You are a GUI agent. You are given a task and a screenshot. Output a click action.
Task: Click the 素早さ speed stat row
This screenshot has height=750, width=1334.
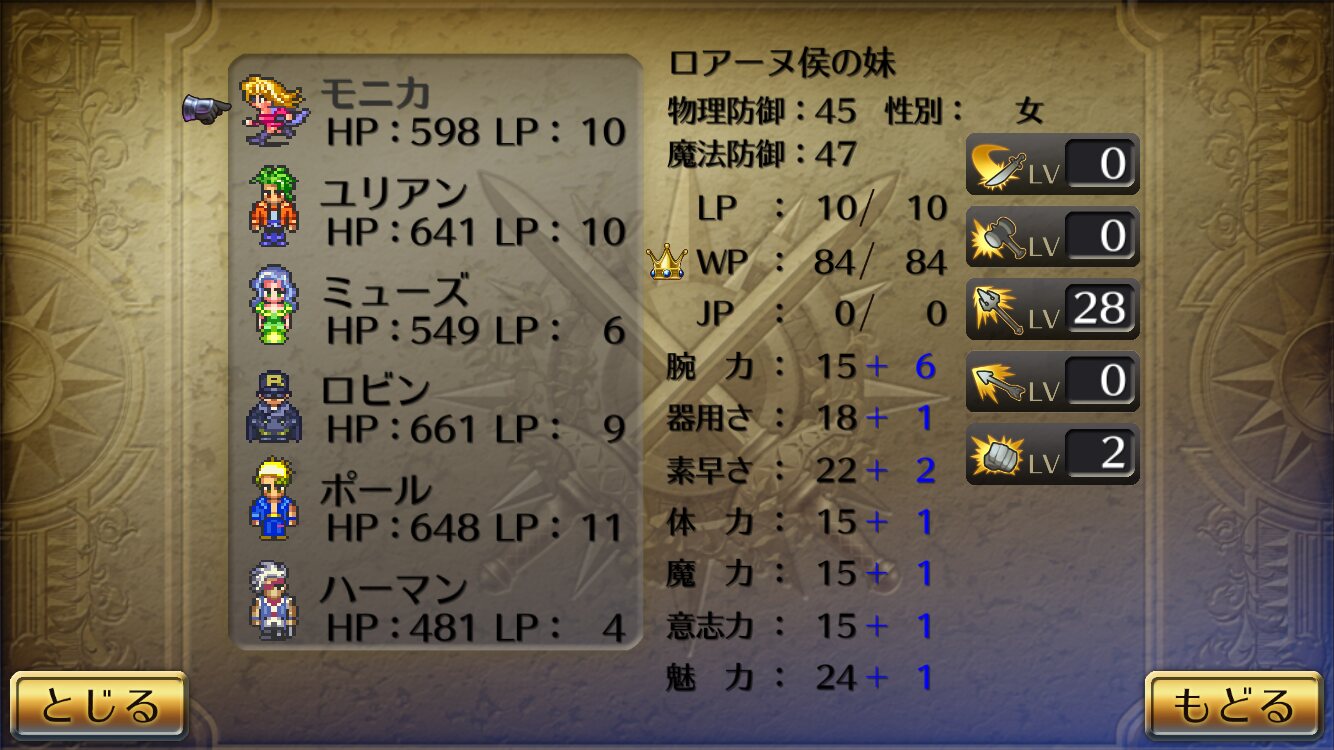click(x=801, y=470)
